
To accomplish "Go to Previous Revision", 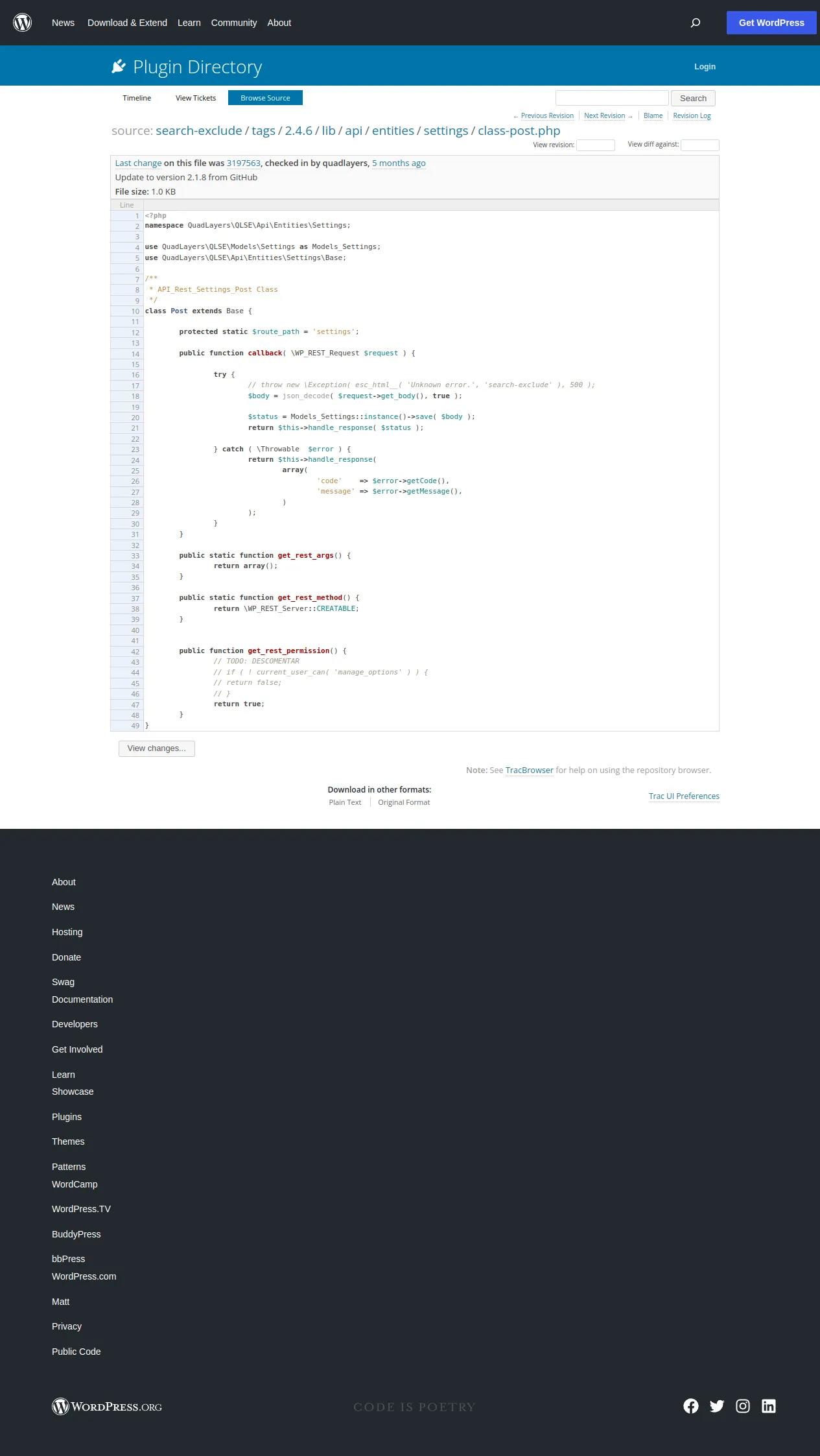I will (x=547, y=116).
